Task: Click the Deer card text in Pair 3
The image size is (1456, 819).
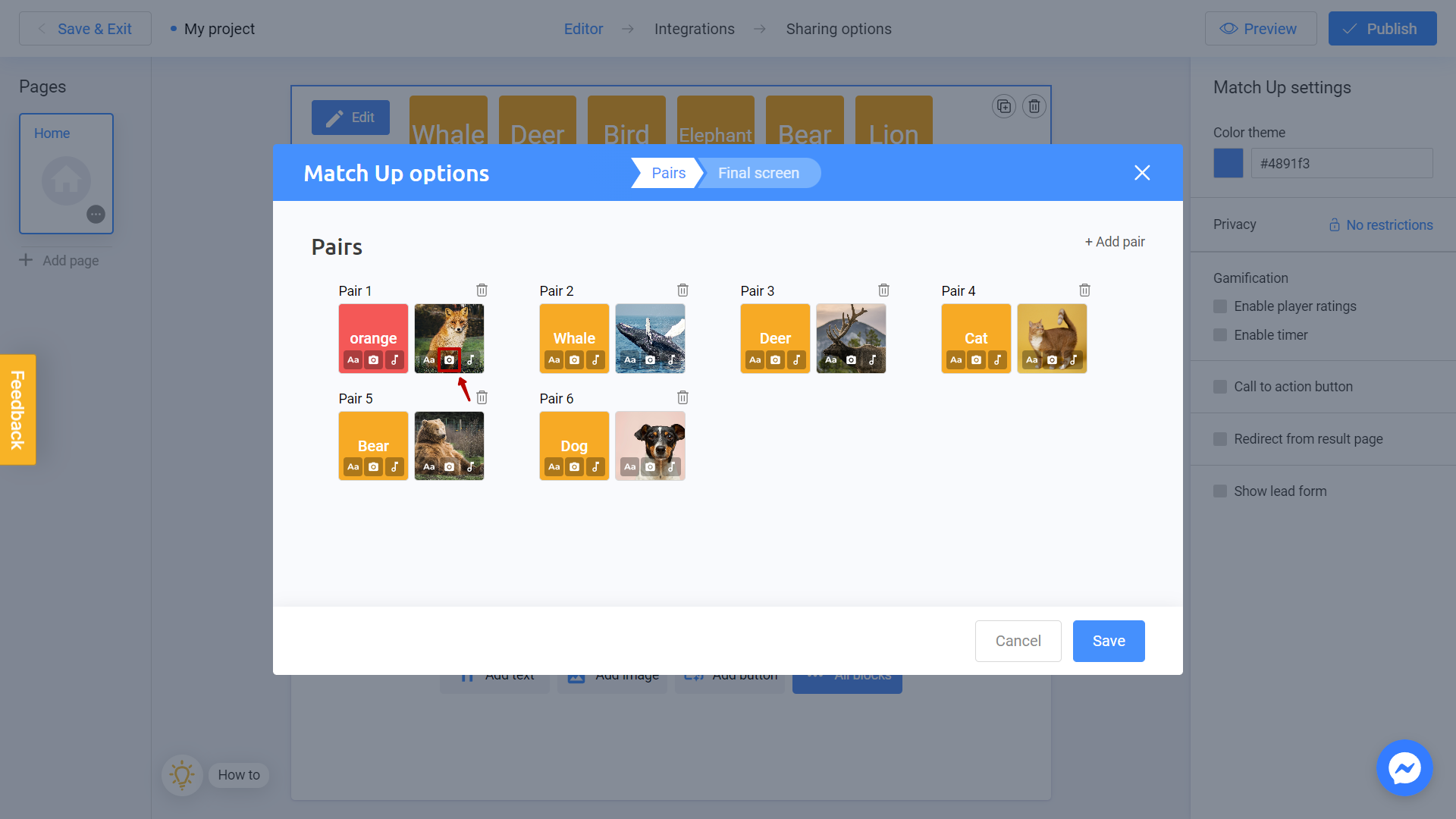Action: [775, 338]
